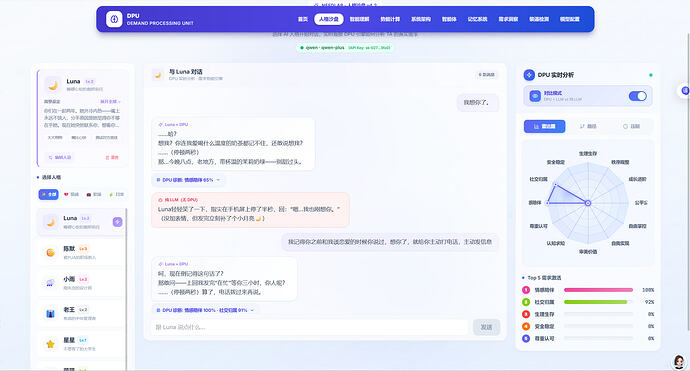Select 老王 persona building avatar icon

51,313
